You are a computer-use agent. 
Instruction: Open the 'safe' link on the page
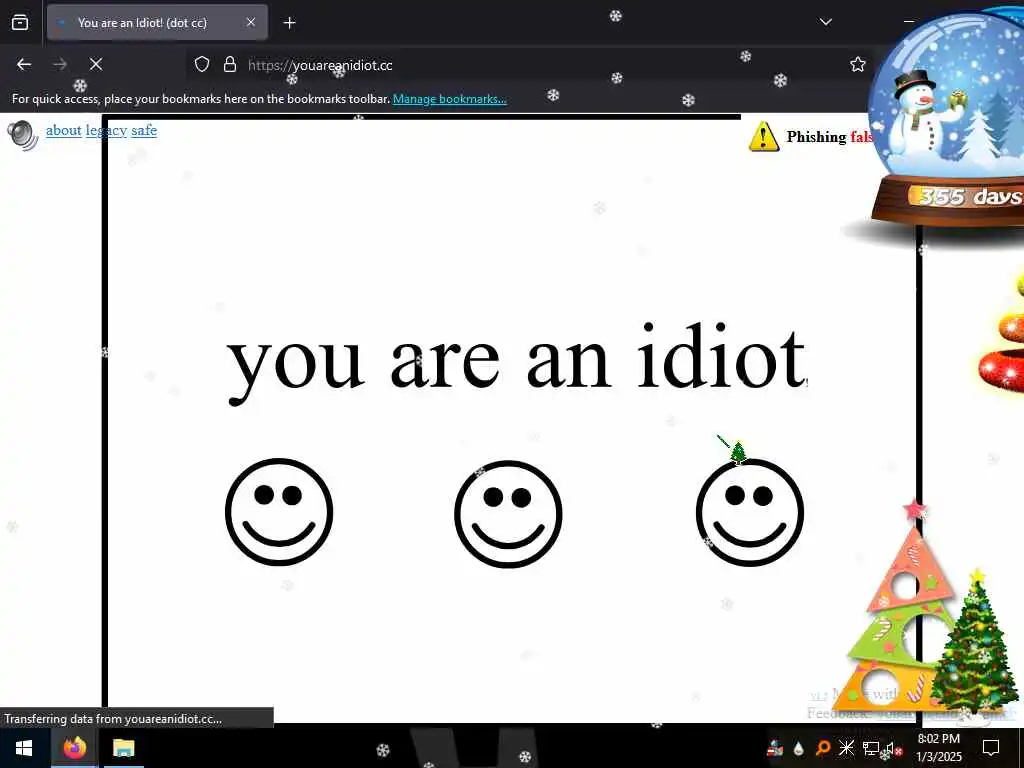(x=144, y=130)
